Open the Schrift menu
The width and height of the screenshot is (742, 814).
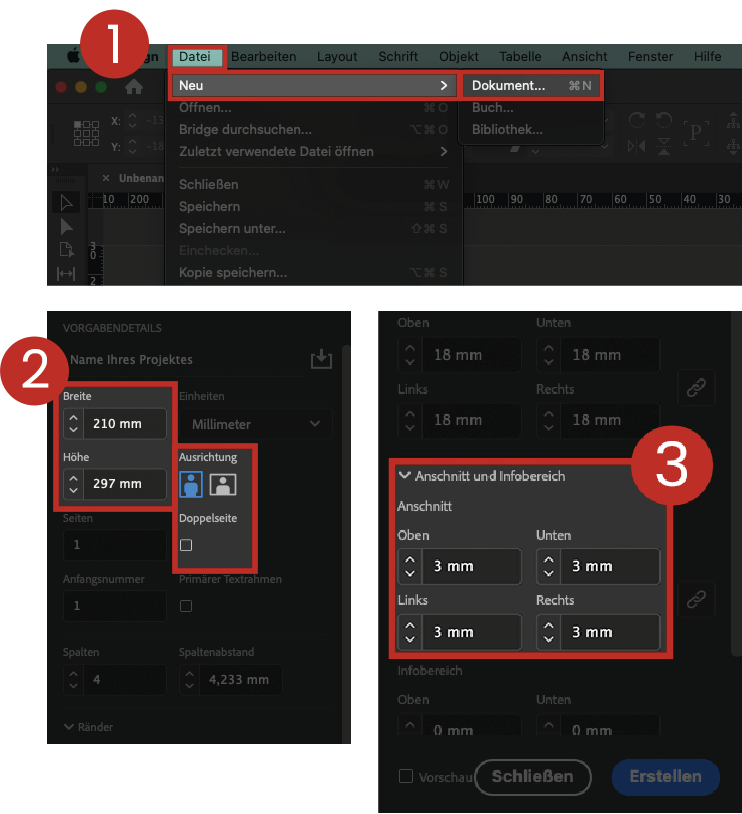pos(398,56)
